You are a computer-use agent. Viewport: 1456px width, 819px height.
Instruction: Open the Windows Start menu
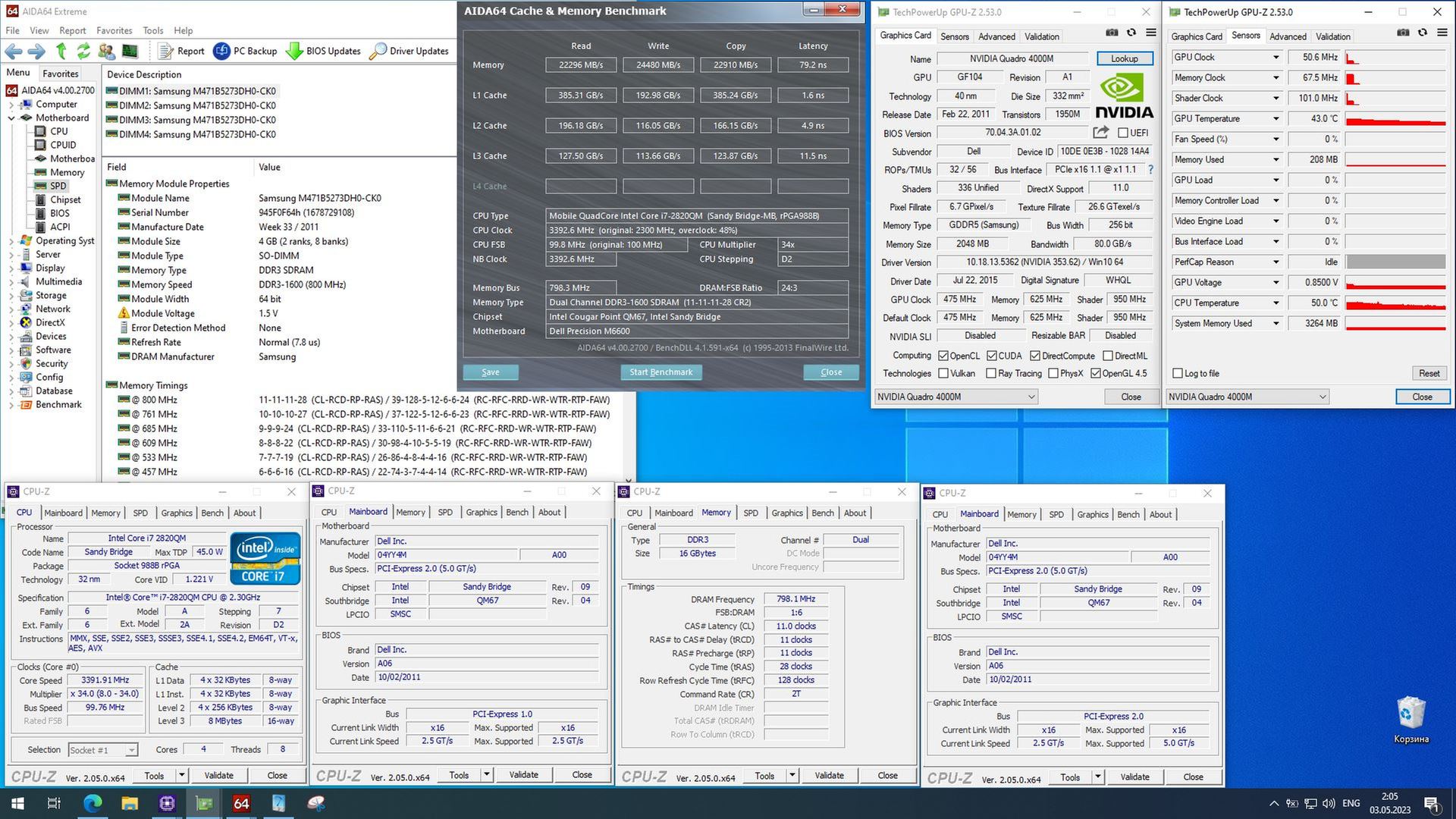17,803
